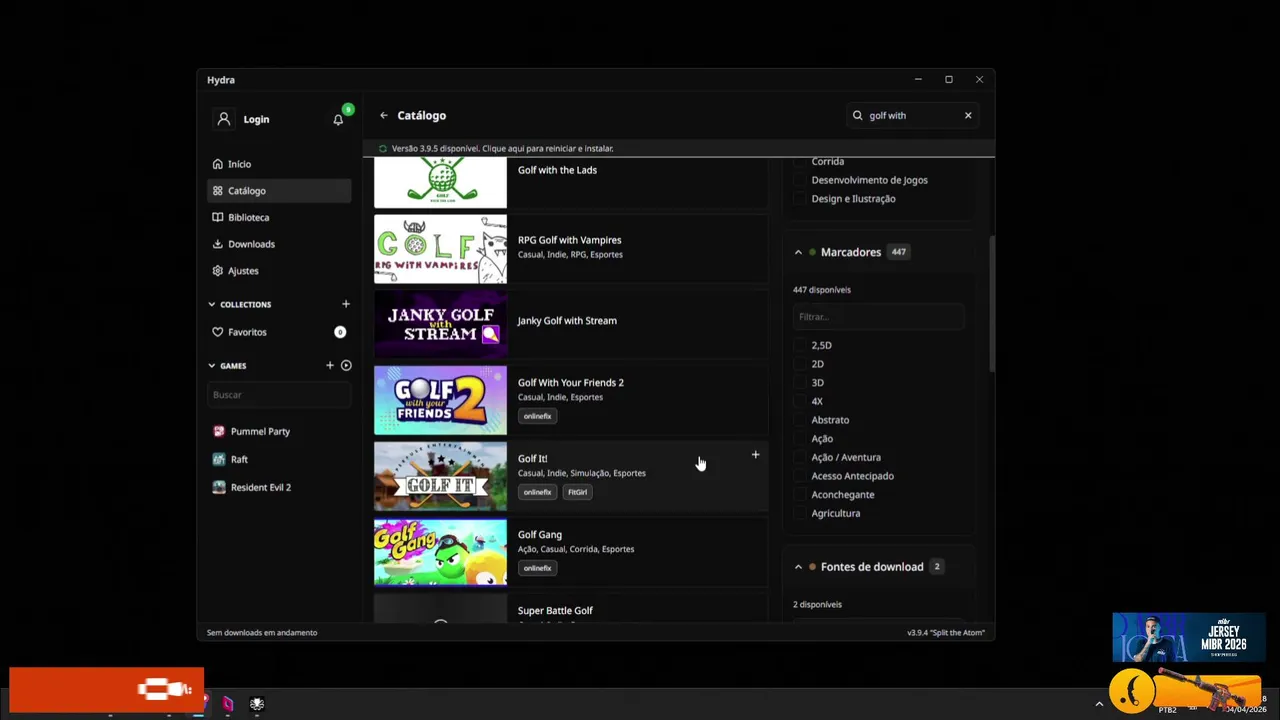Open RPG Golf with Vampires entry
The height and width of the screenshot is (720, 1280).
coord(571,248)
